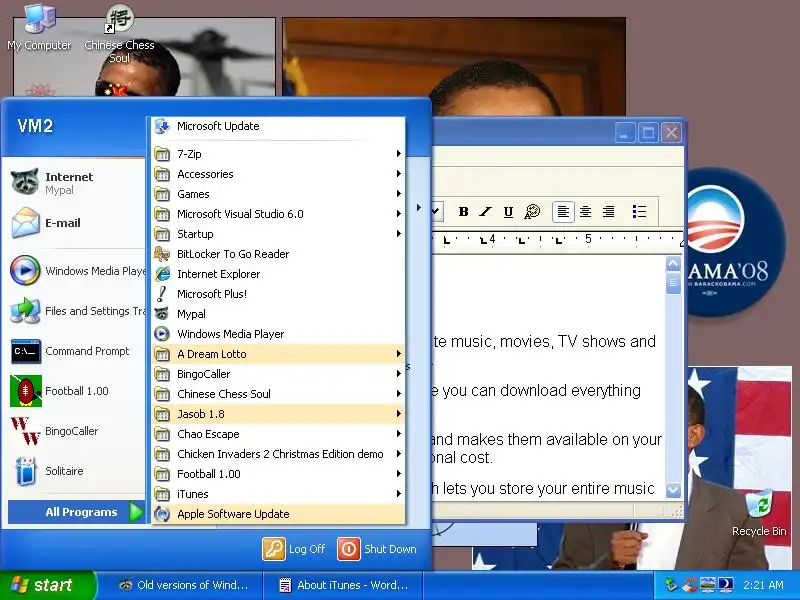Expand Microsoft Visual Studio 6.0 folder

(x=279, y=214)
